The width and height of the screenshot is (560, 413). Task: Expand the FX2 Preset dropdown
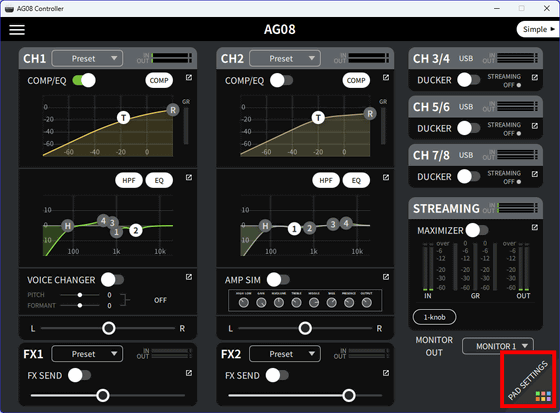[x=285, y=354]
